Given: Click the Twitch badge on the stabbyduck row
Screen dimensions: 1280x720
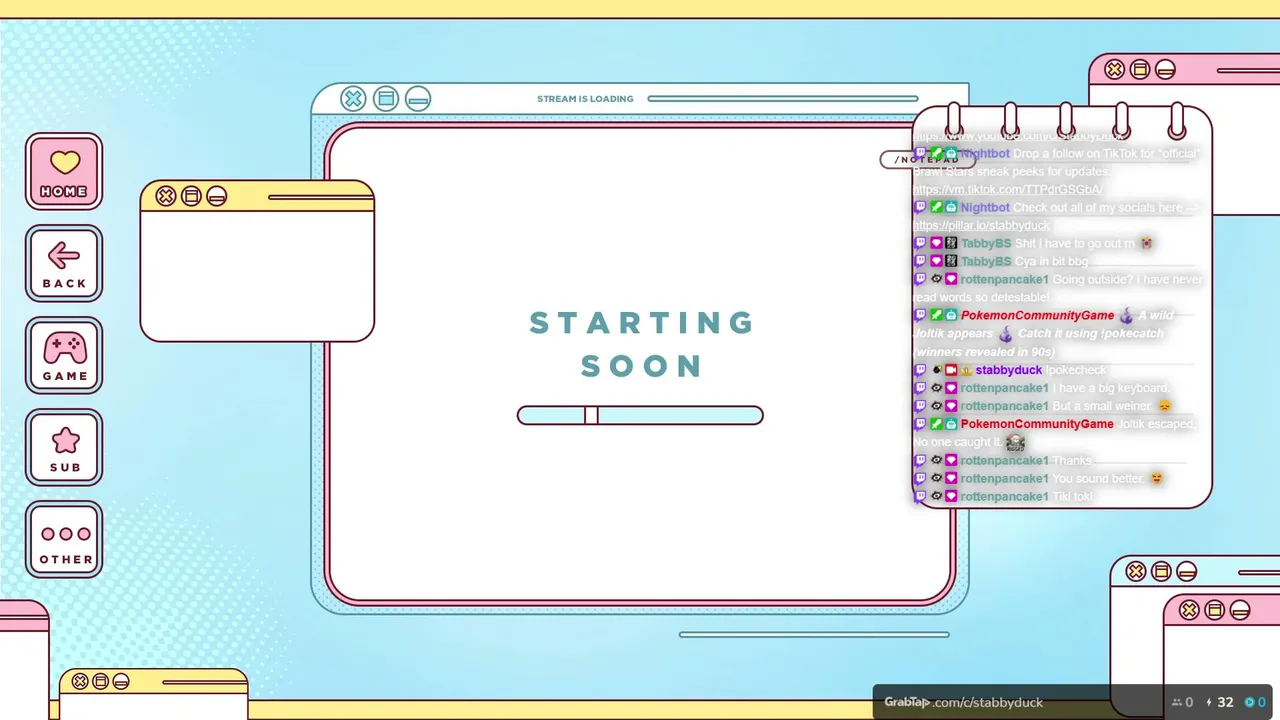Looking at the screenshot, I should coord(920,370).
